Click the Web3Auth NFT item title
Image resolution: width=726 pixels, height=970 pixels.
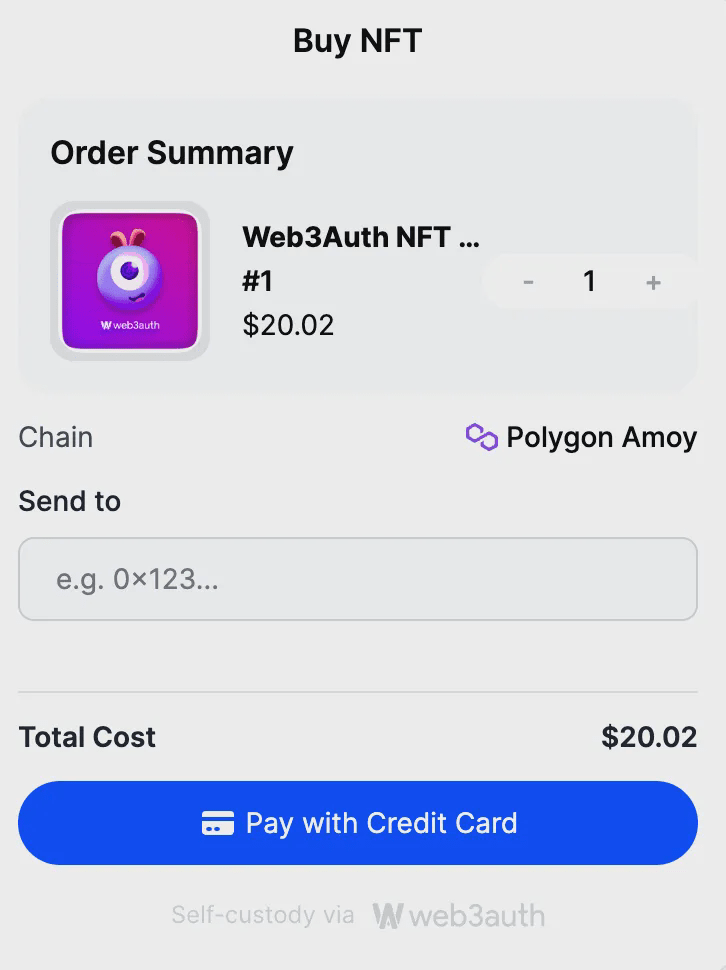click(x=360, y=237)
